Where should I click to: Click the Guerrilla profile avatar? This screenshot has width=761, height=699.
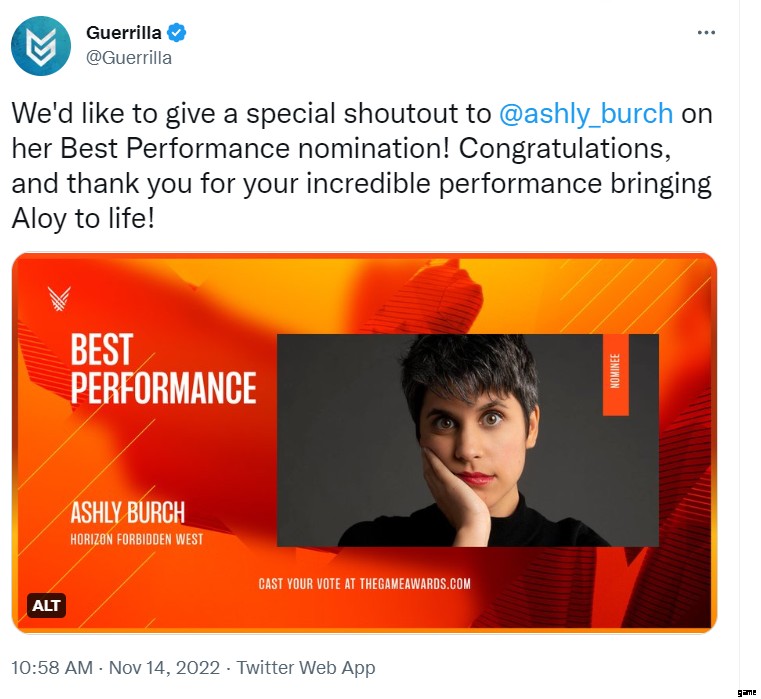click(41, 45)
